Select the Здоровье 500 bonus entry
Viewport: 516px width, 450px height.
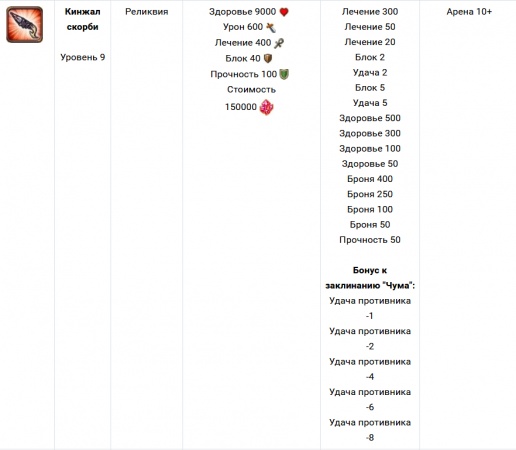click(370, 118)
